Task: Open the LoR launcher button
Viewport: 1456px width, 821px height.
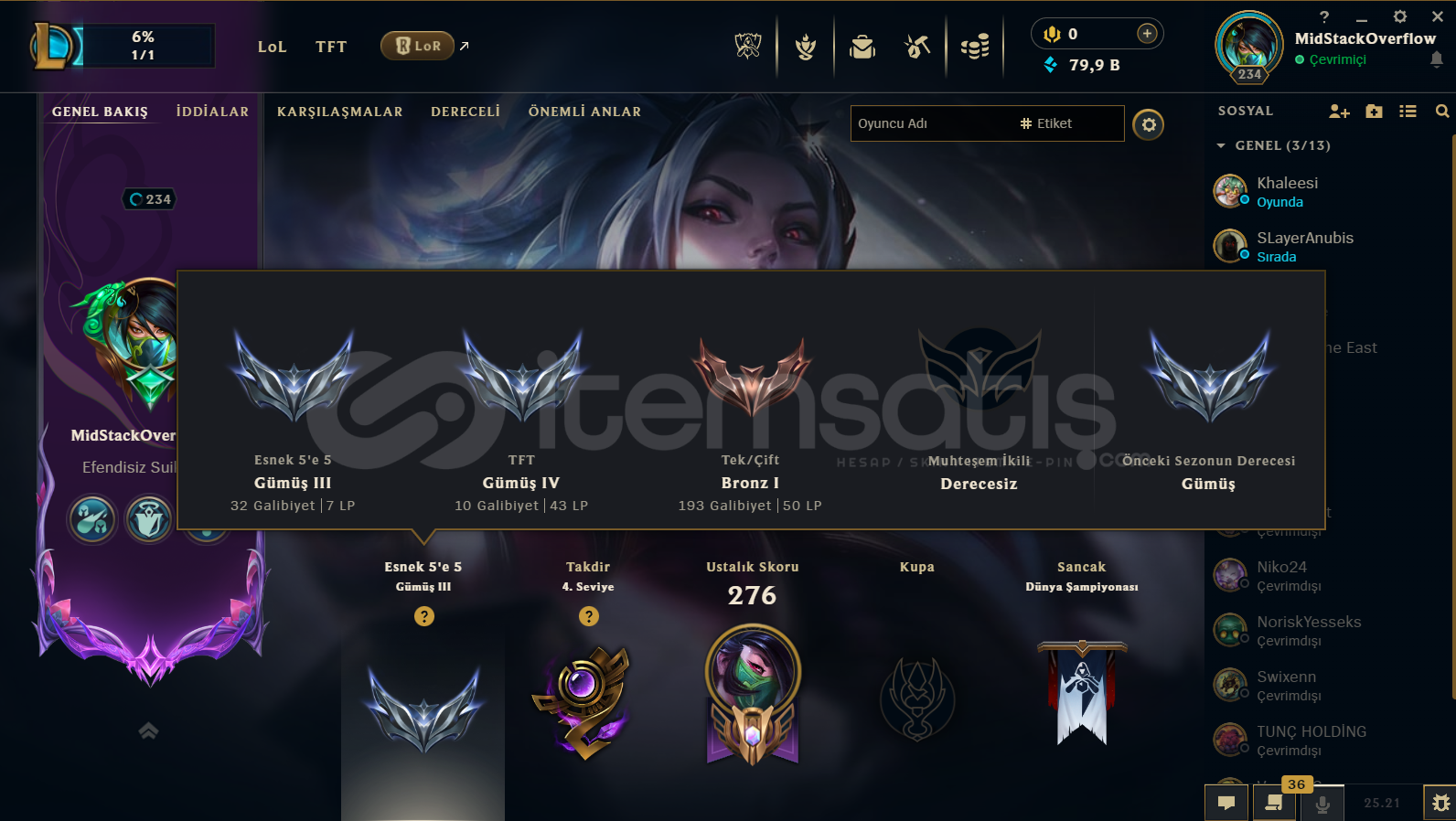Action: coord(417,46)
